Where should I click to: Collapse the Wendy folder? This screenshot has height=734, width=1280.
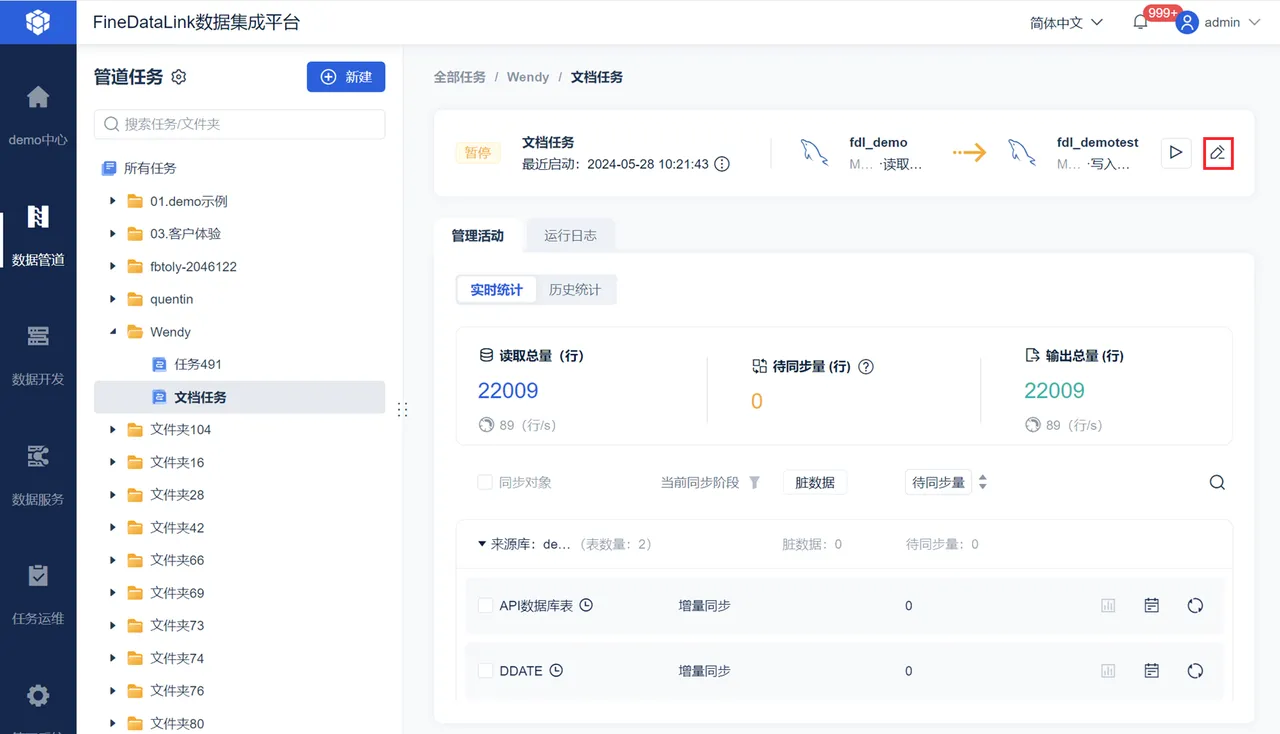(113, 332)
